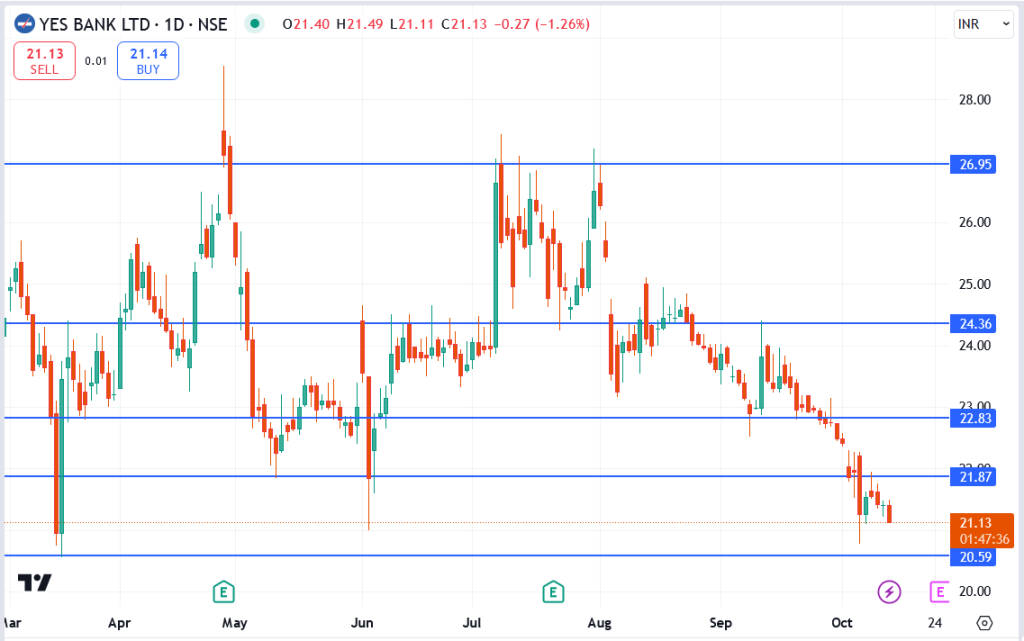
Task: Click the low value L21.11
Action: pyautogui.click(x=412, y=25)
